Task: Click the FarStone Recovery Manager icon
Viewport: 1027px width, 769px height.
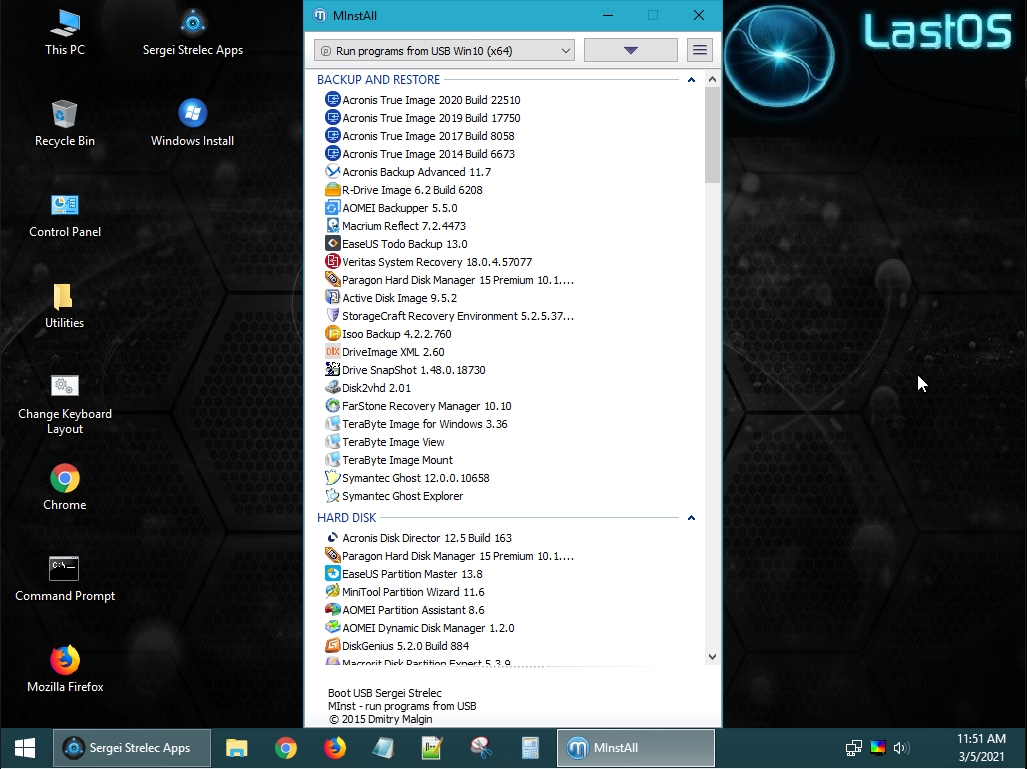Action: tap(333, 406)
